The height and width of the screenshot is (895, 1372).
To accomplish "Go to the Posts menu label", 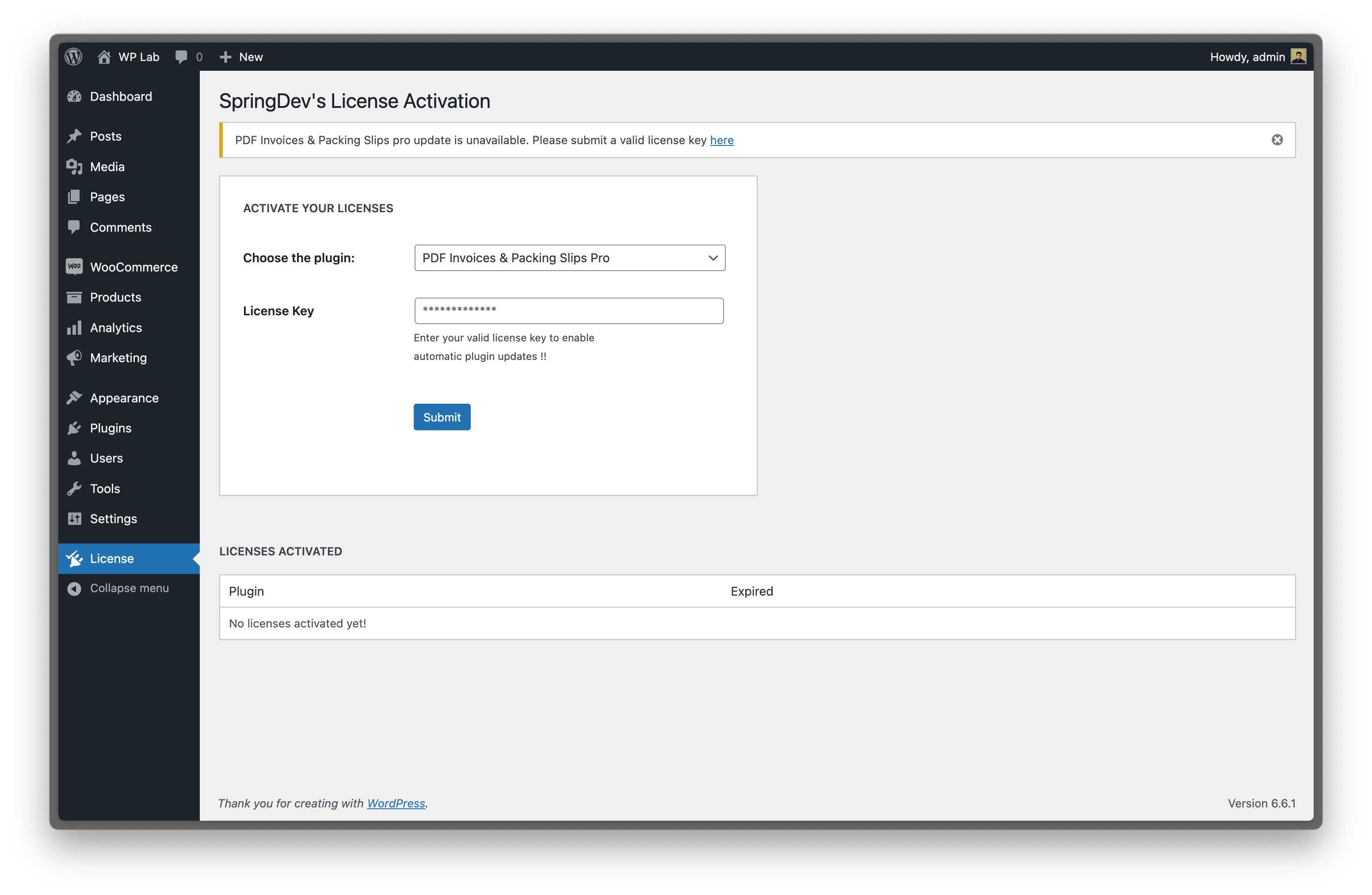I will (x=106, y=136).
